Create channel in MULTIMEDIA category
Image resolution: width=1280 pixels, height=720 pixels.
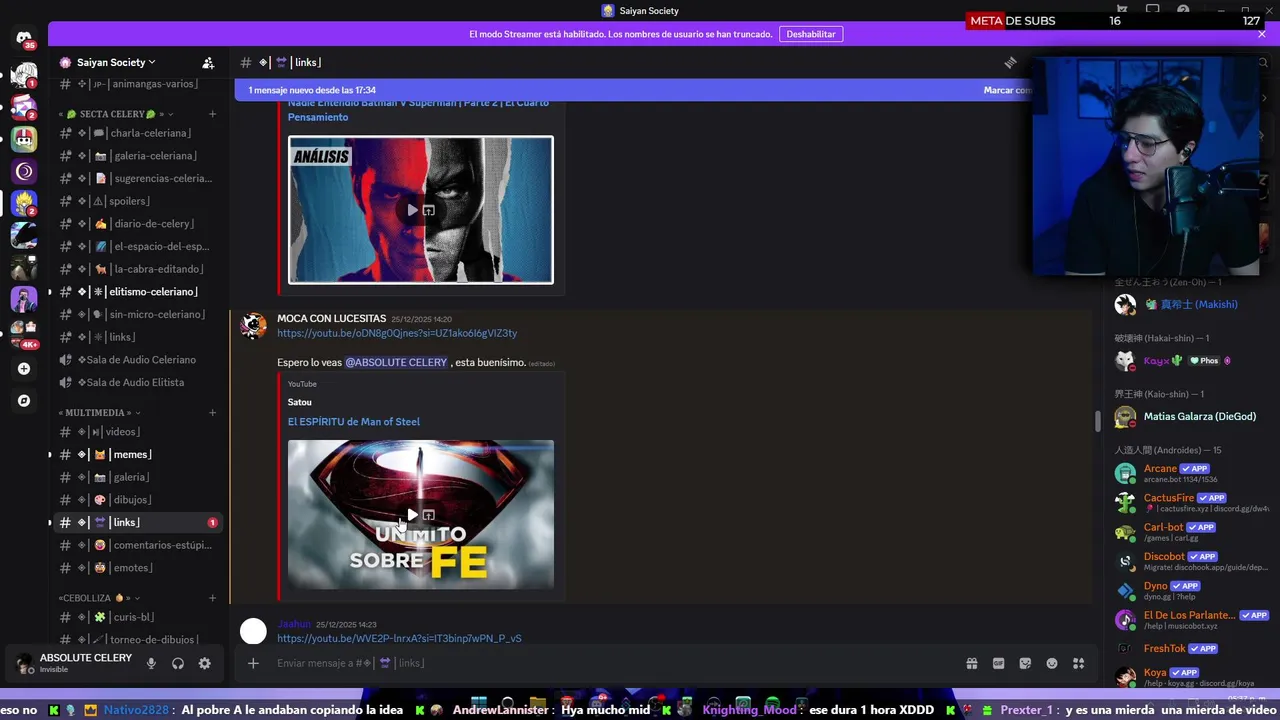pos(212,412)
